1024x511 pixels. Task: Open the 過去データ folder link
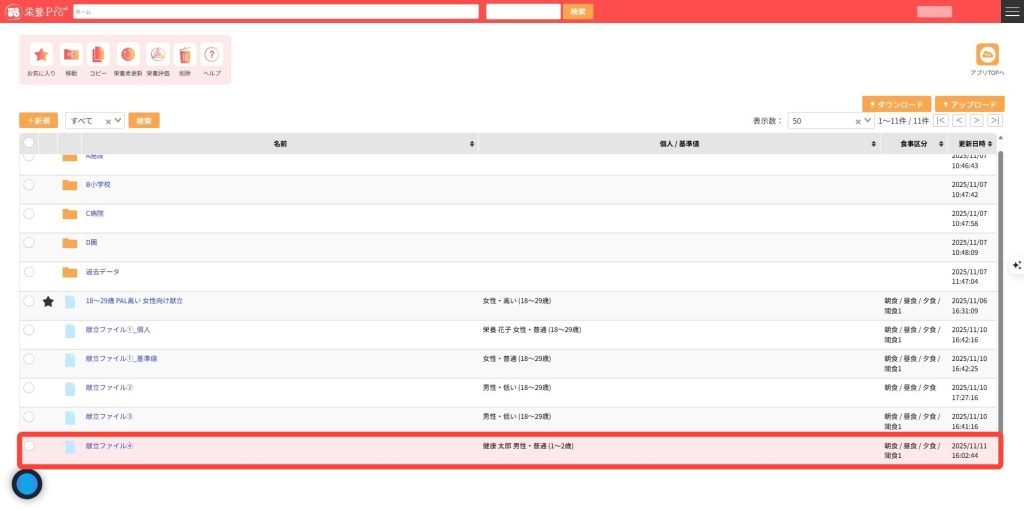[102, 272]
